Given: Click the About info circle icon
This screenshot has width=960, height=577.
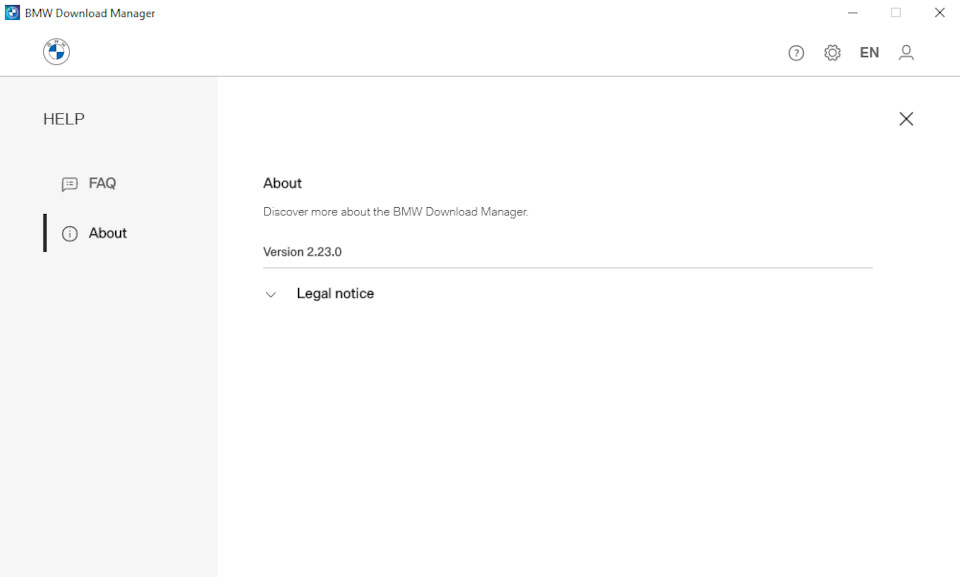Looking at the screenshot, I should [x=68, y=233].
